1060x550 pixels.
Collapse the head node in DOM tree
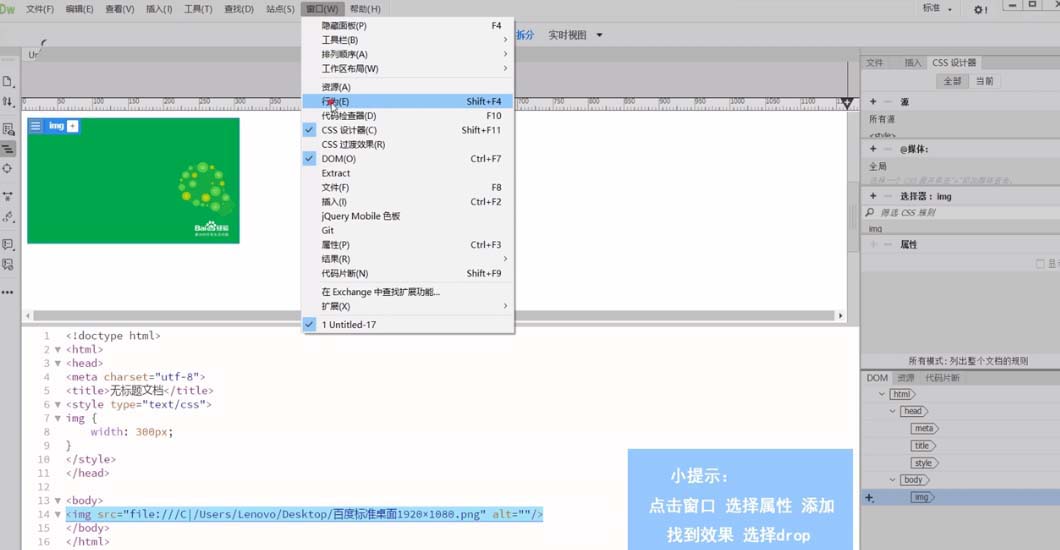(893, 411)
